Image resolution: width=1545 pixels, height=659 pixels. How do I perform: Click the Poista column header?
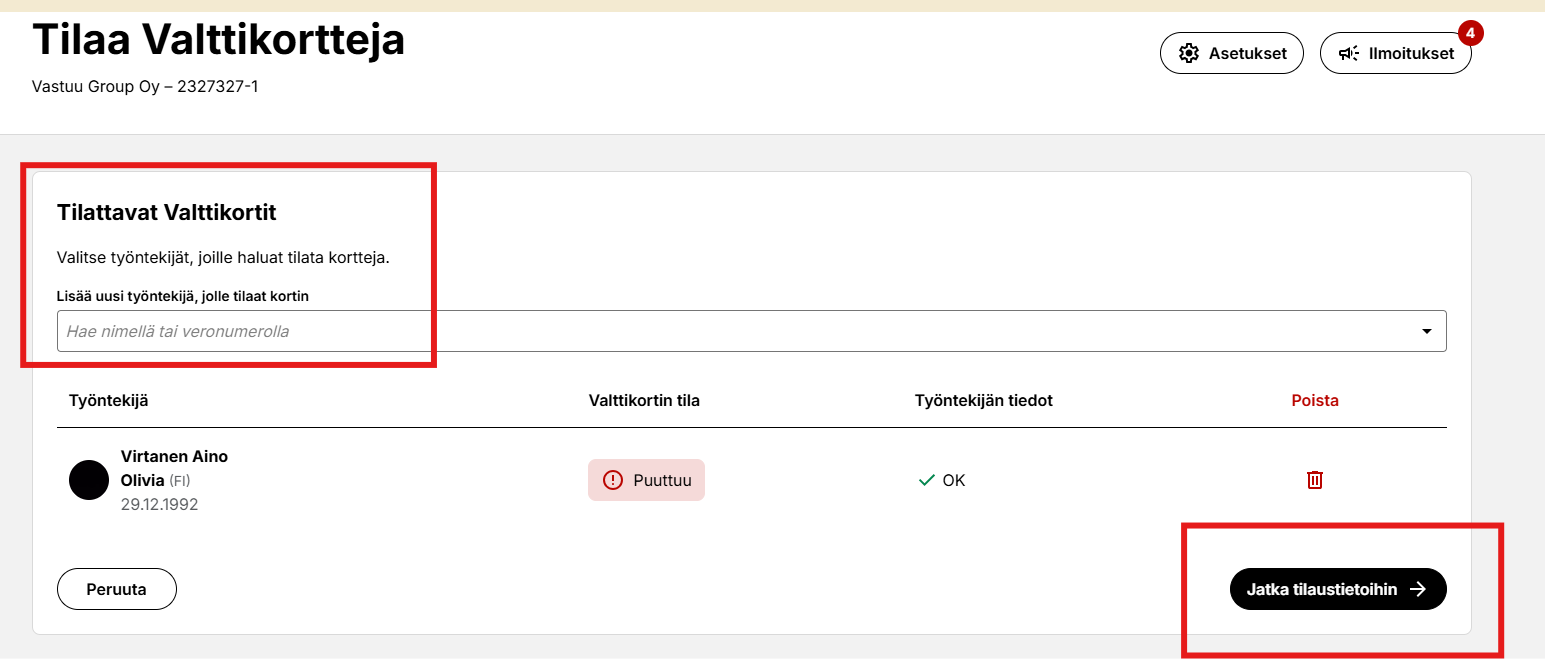click(1315, 400)
